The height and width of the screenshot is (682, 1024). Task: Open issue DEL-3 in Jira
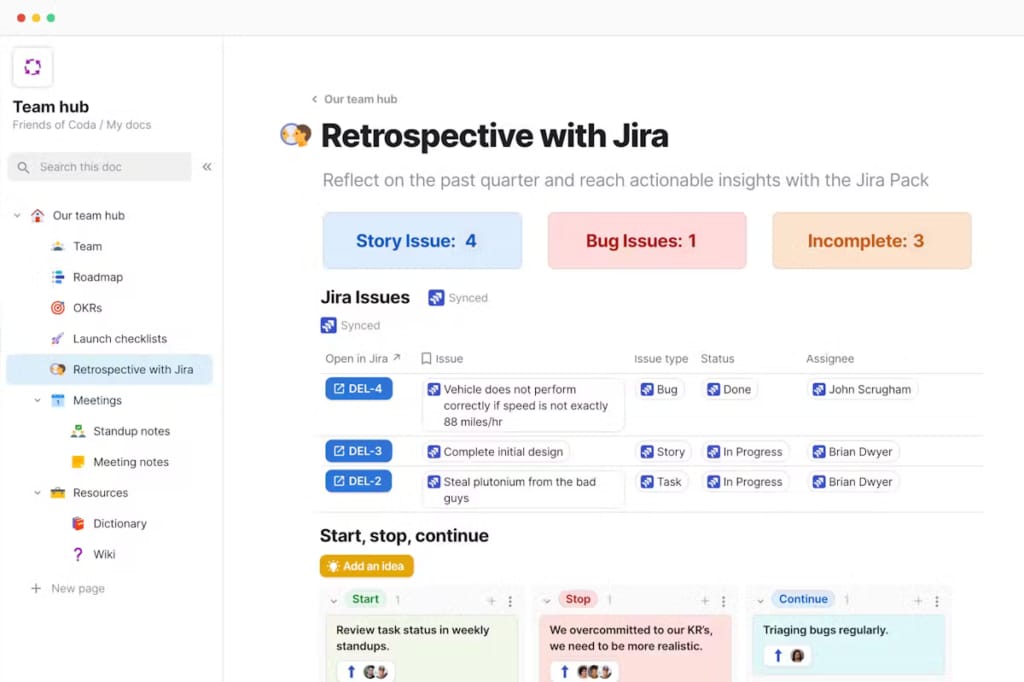358,451
